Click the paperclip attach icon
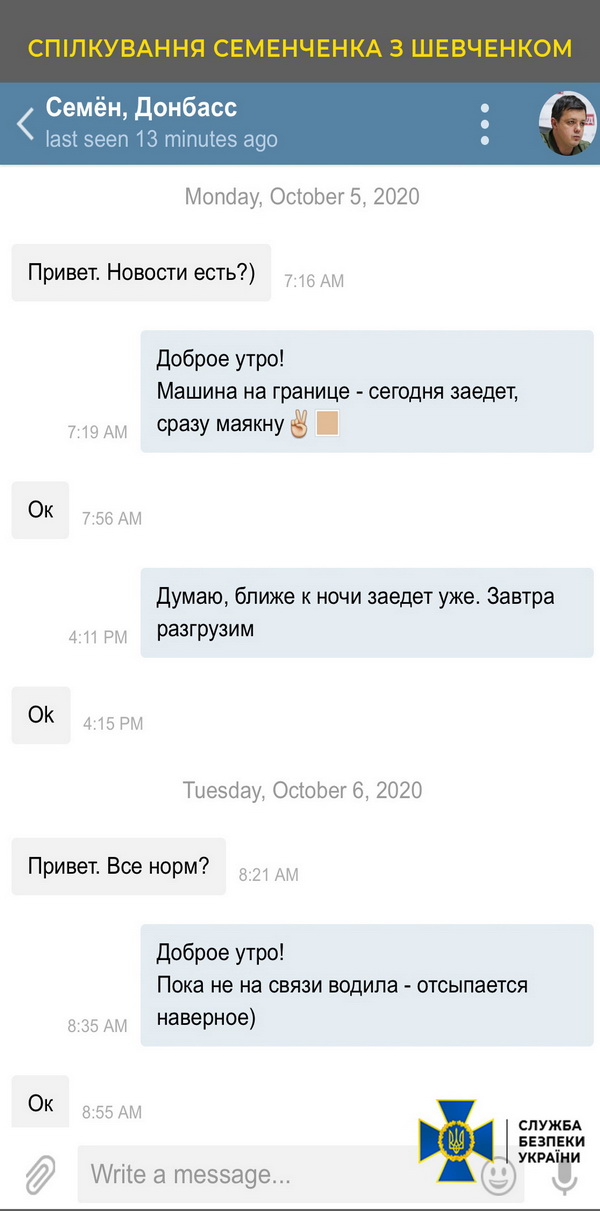Image resolution: width=600 pixels, height=1211 pixels. tap(41, 1171)
